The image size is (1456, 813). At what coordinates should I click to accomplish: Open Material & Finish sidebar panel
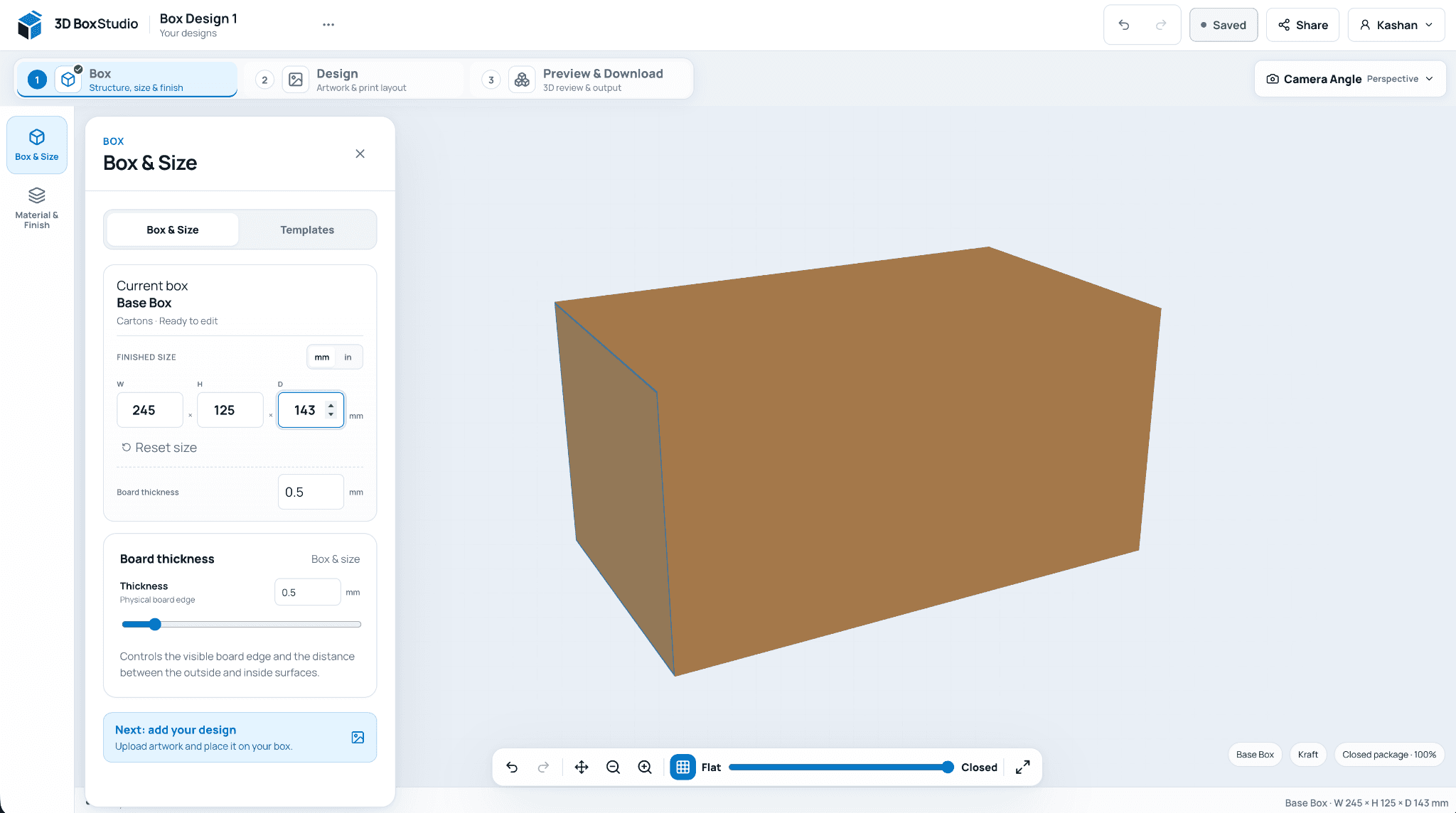click(37, 208)
